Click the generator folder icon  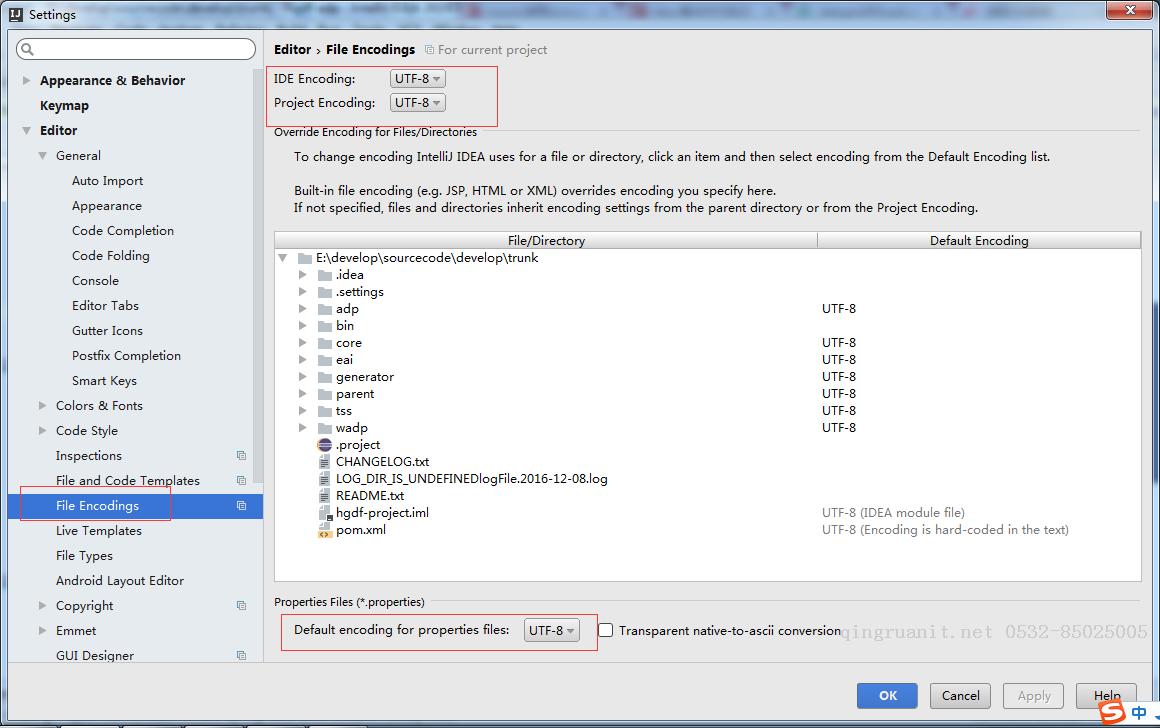pos(325,377)
